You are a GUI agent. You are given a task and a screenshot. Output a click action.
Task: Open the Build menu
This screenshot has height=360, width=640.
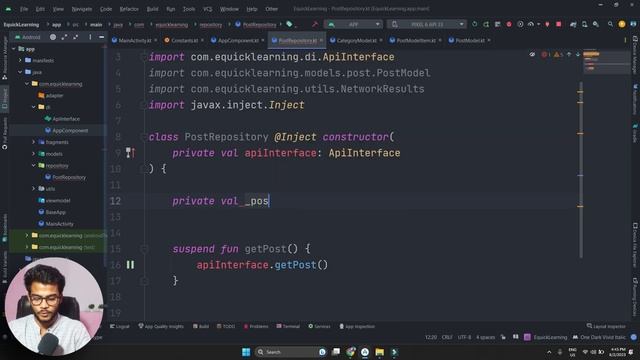pos(152,9)
